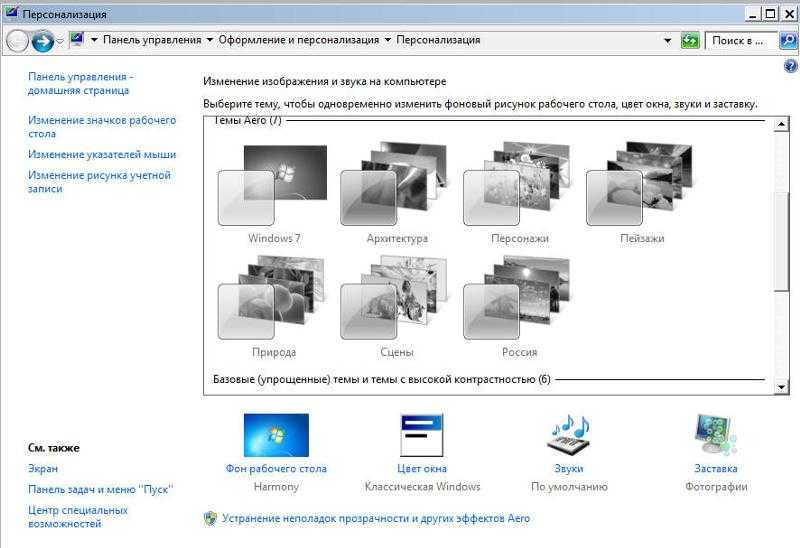800x548 pixels.
Task: Click the Aero troubleshooting shield icon
Action: 210,518
